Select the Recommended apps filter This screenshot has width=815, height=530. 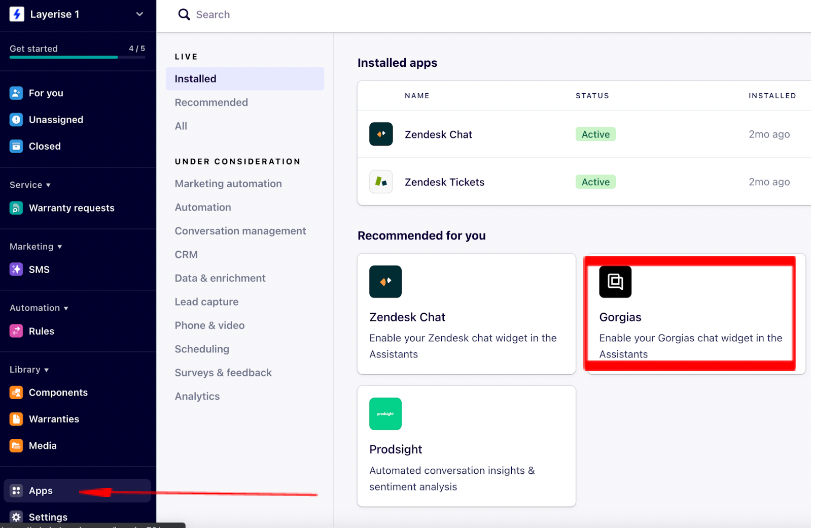pyautogui.click(x=211, y=102)
